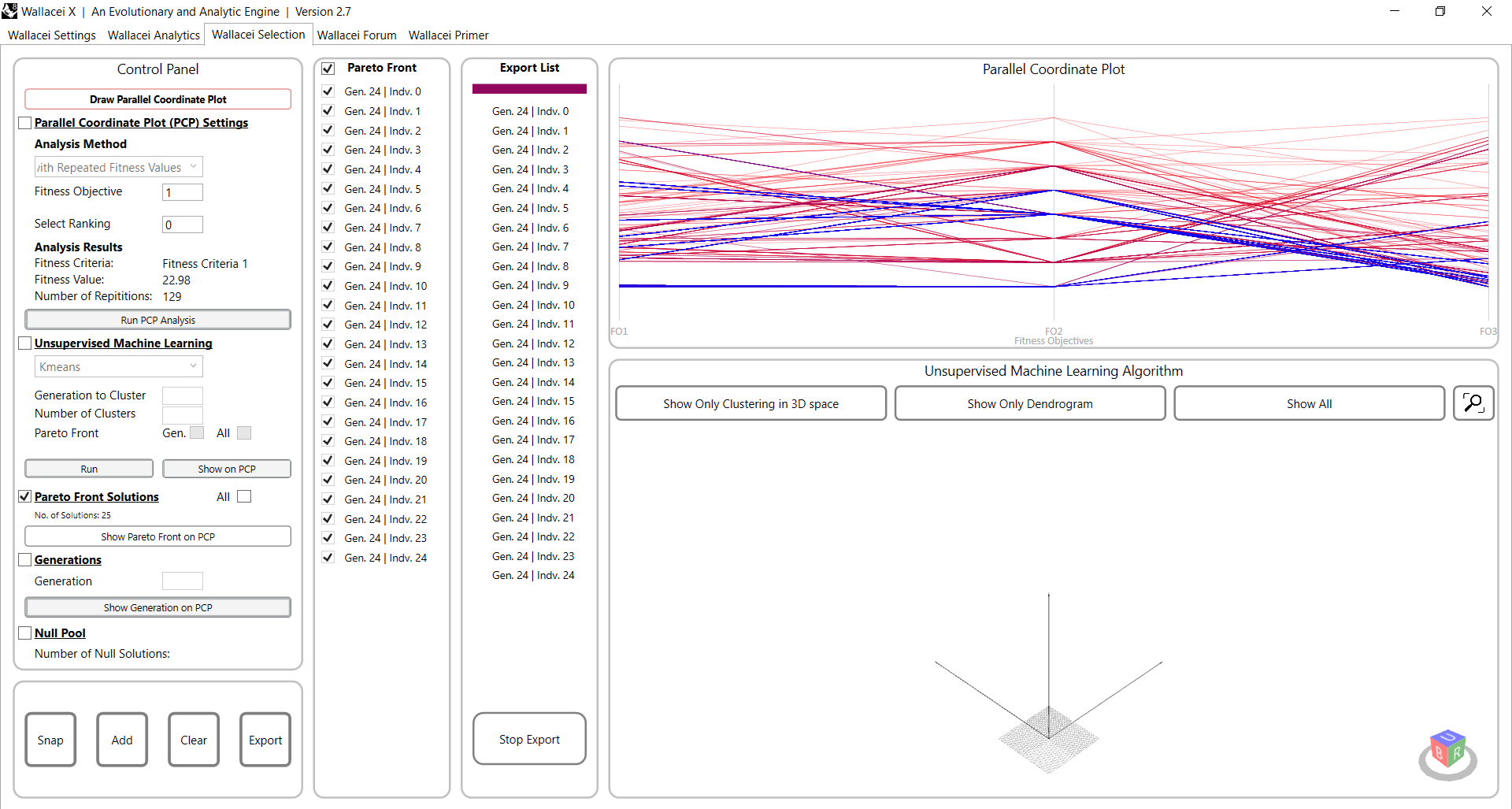Click the Wallacei X logo

point(10,11)
